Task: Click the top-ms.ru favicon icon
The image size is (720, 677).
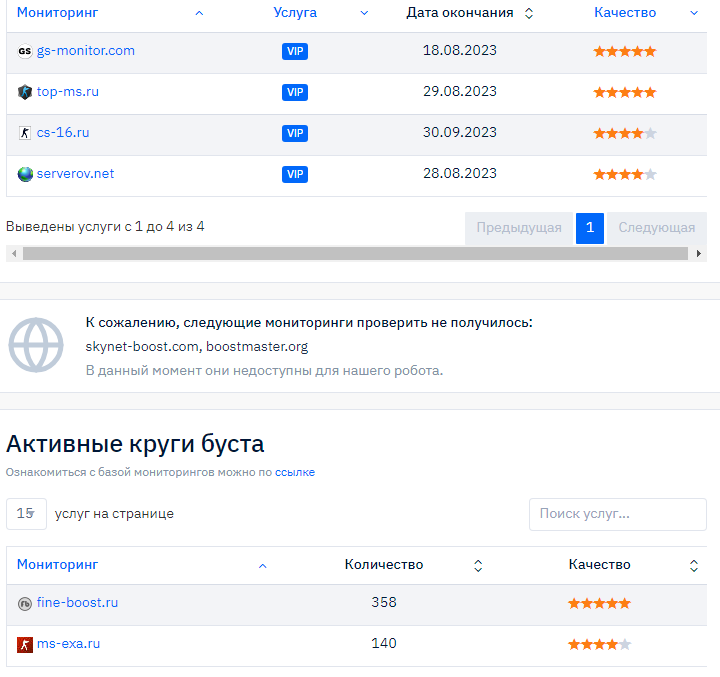Action: tap(25, 92)
